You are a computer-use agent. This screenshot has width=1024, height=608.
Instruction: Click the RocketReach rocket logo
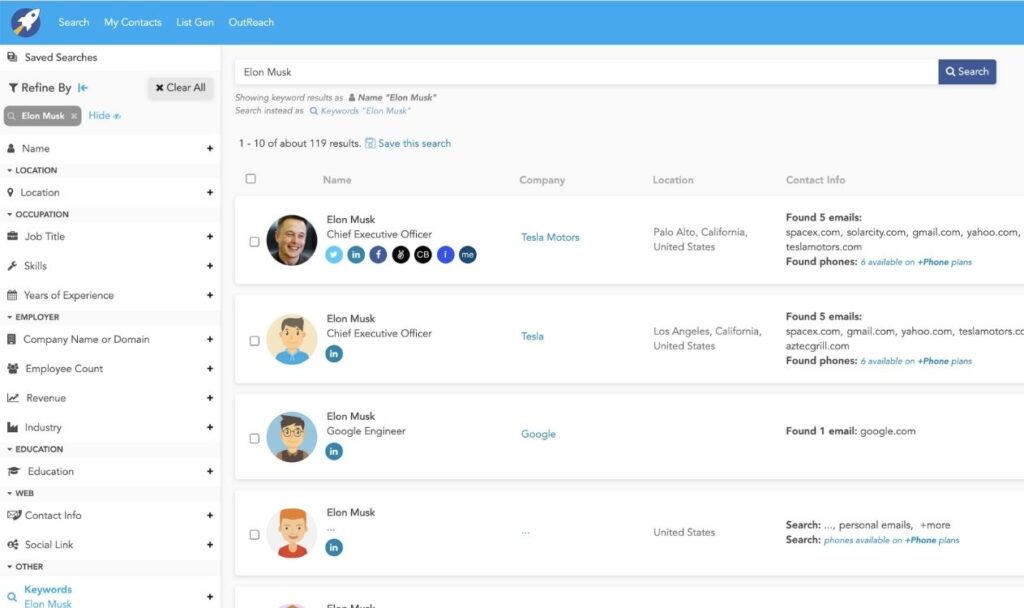(26, 22)
